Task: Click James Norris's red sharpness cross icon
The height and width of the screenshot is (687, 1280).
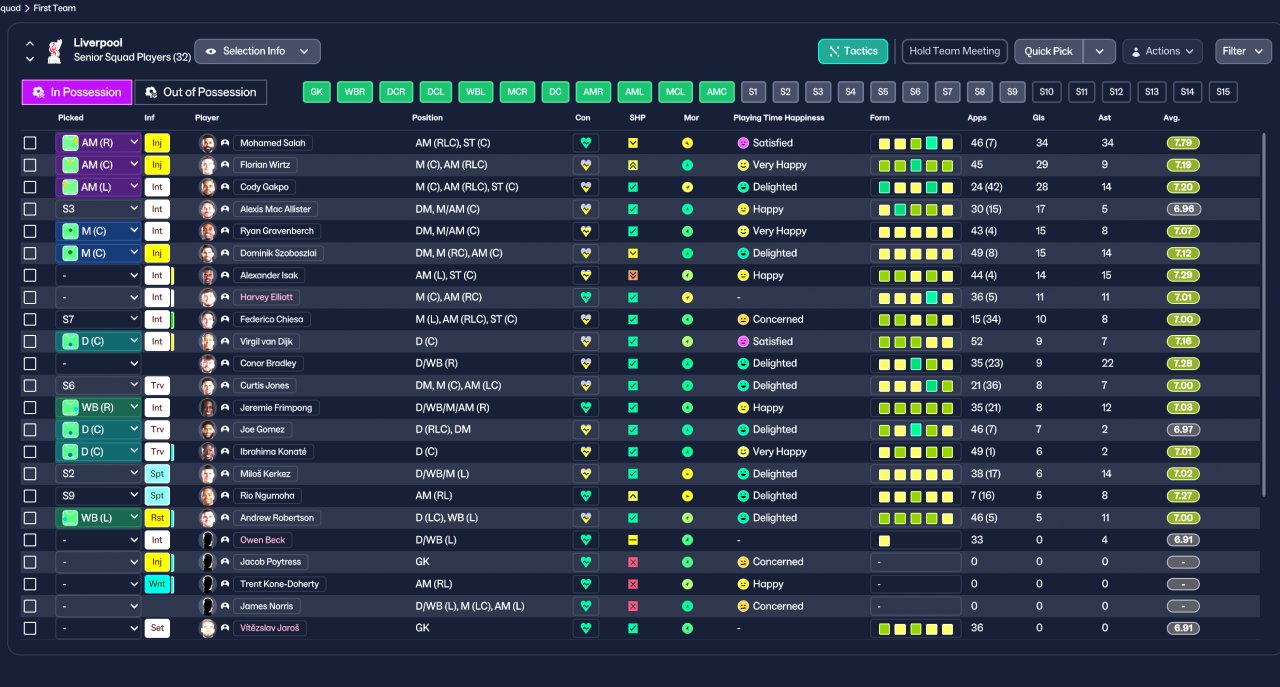Action: click(633, 606)
